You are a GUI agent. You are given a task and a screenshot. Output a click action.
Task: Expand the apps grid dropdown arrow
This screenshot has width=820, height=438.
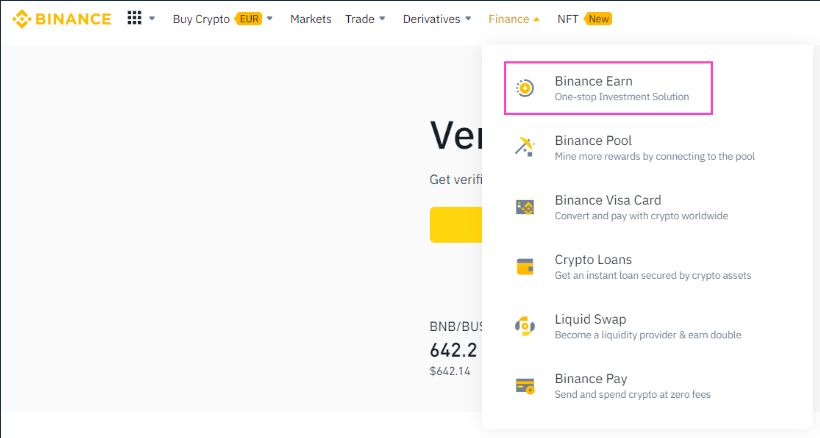(152, 19)
